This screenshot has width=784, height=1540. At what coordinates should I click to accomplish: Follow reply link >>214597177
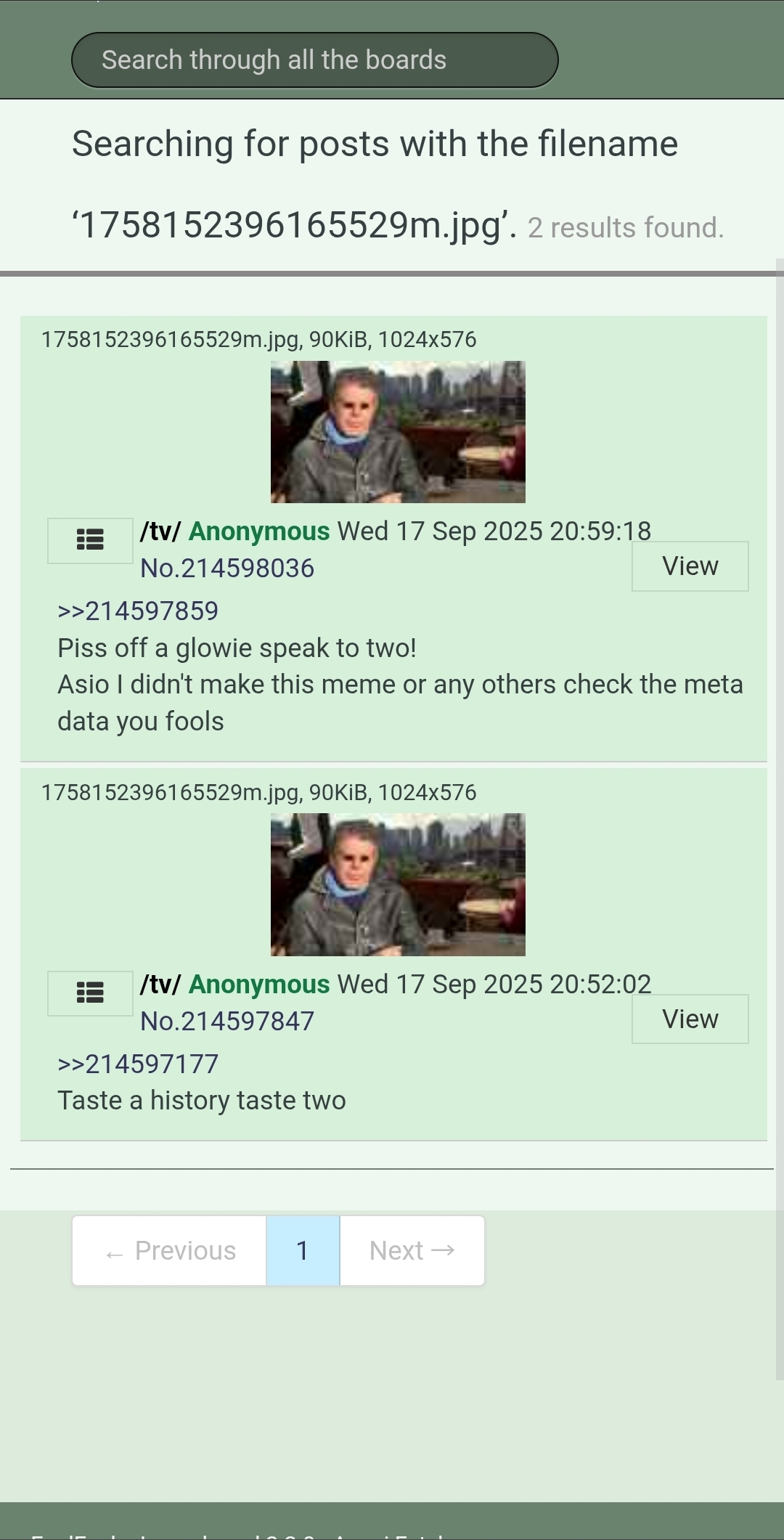138,1064
